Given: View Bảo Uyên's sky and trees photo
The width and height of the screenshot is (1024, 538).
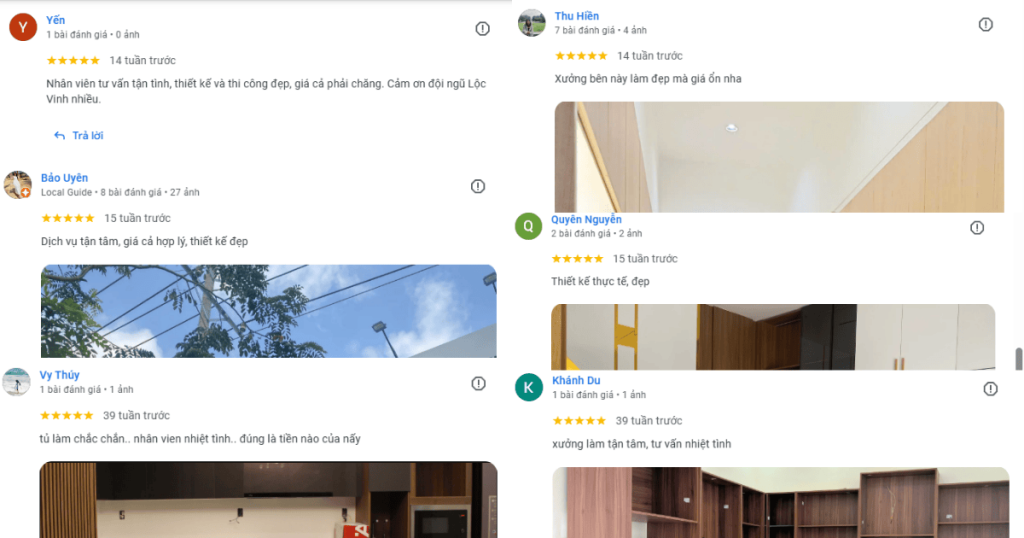Looking at the screenshot, I should tap(268, 311).
